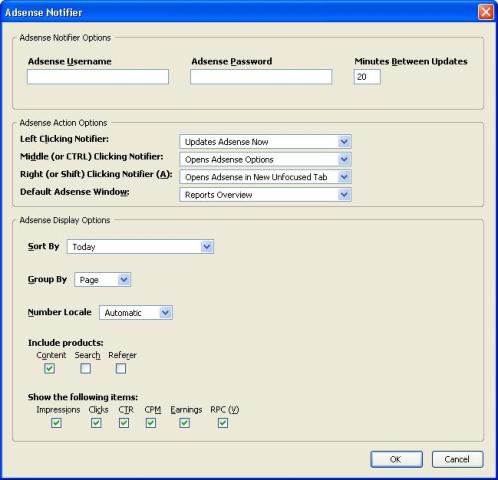Image resolution: width=498 pixels, height=480 pixels.
Task: Enable the Referer product checkbox
Action: point(121,368)
